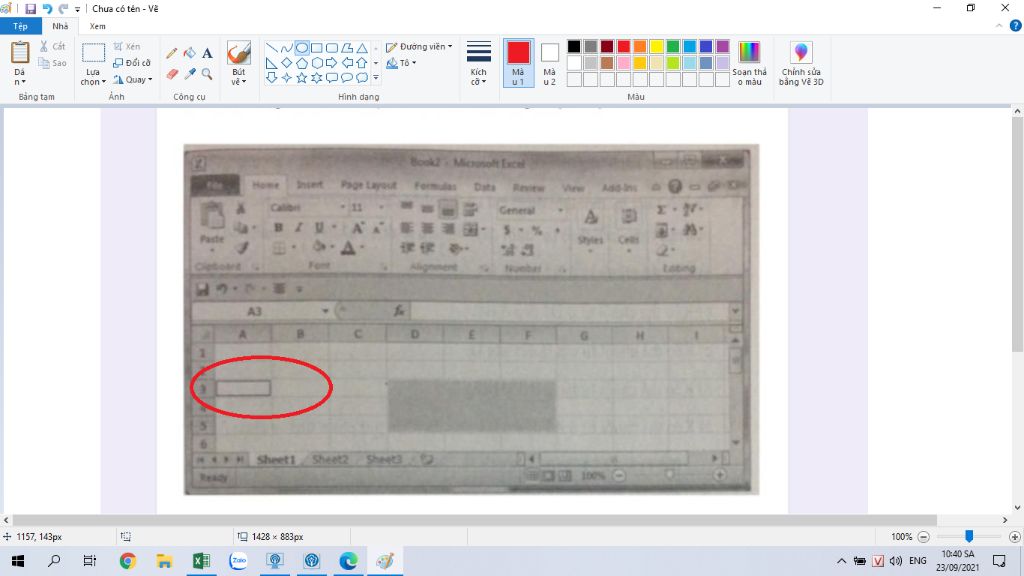Click the blue Help question mark icon
1024x576 pixels.
pyautogui.click(x=1015, y=26)
